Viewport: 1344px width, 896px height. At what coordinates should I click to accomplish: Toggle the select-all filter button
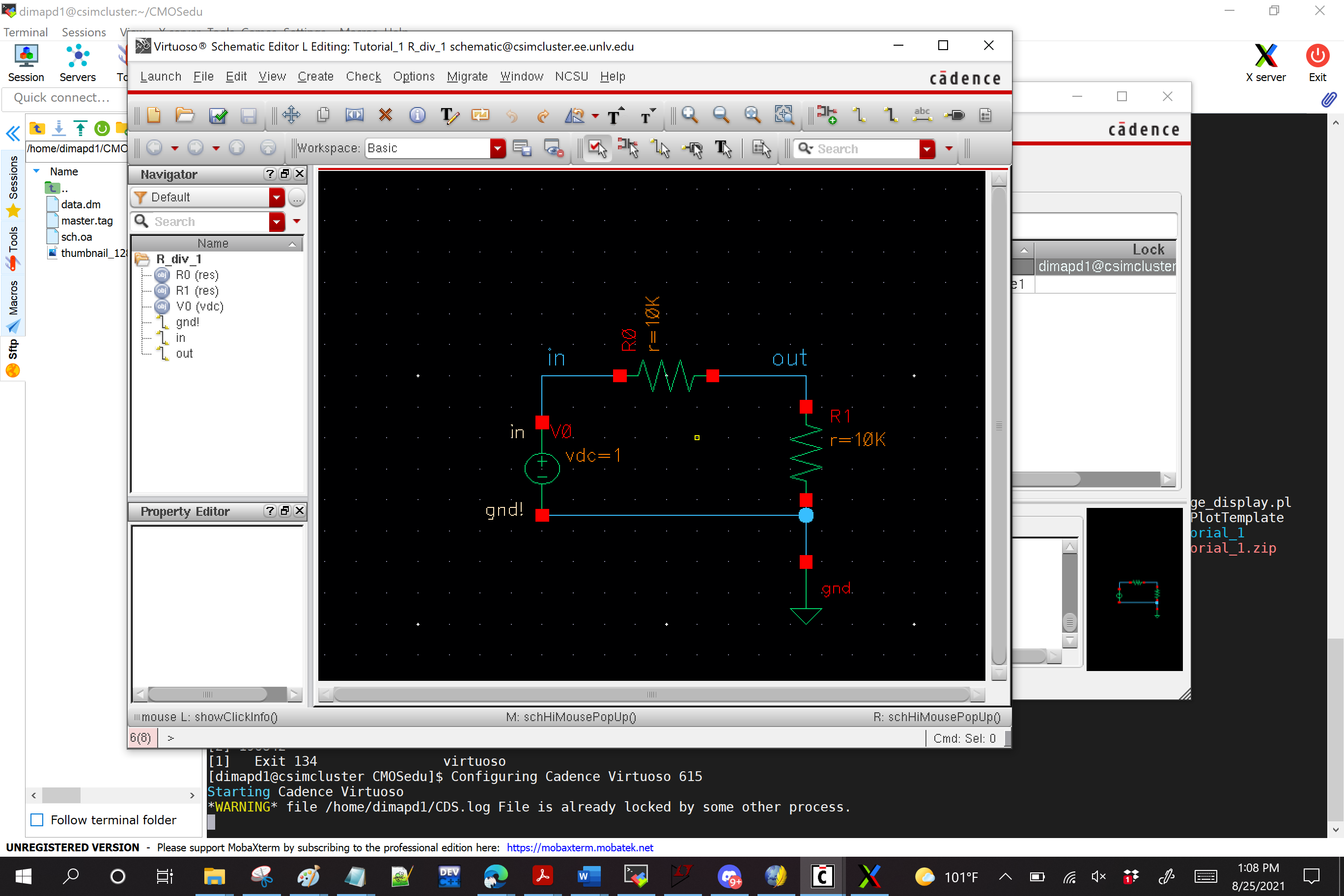(x=597, y=148)
